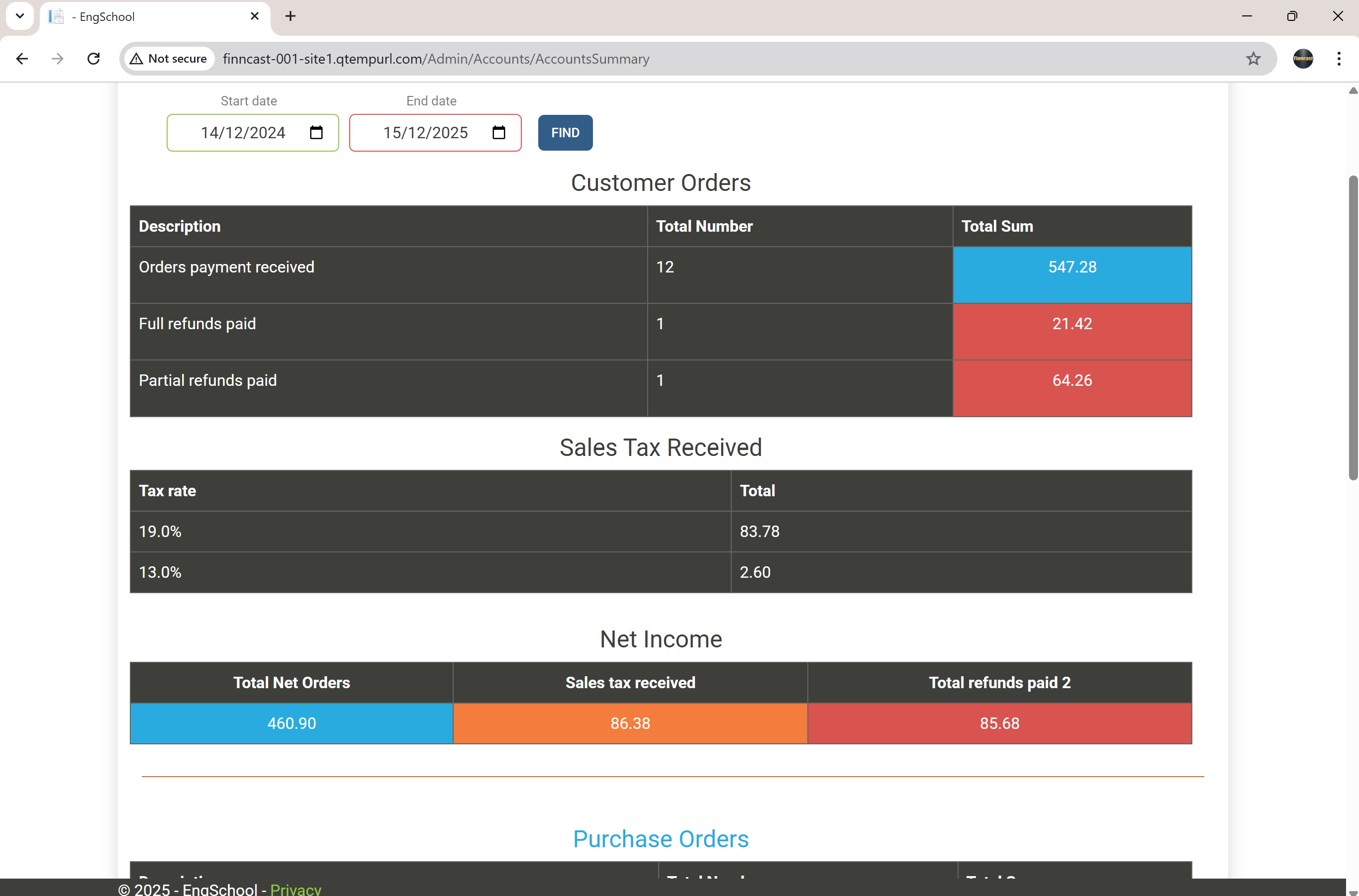Close the EngSchool tab

click(x=254, y=16)
